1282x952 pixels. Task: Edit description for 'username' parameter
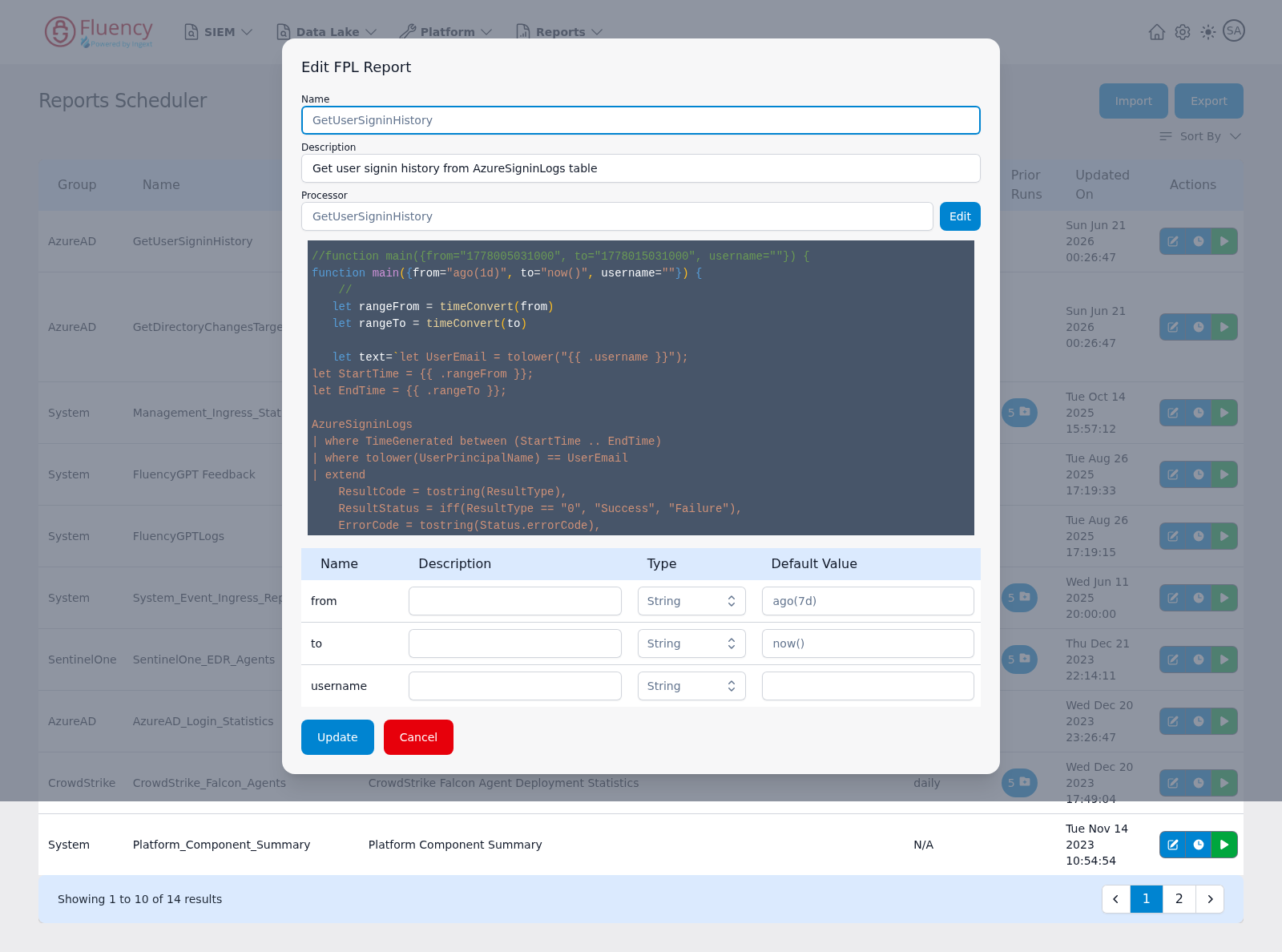click(515, 686)
